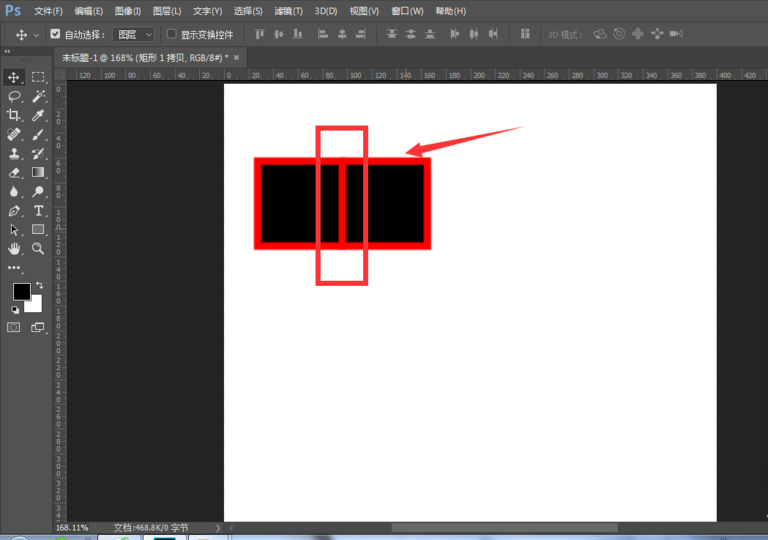The height and width of the screenshot is (540, 768).
Task: Enable the 显示变换控件 checkbox
Action: (171, 34)
